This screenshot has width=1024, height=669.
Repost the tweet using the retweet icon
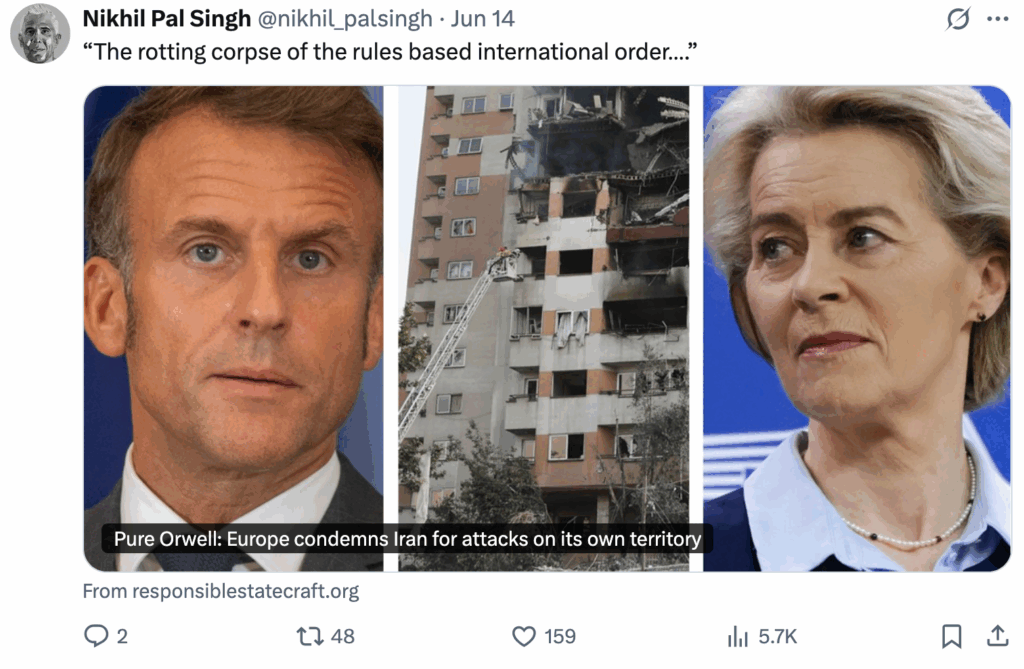tap(310, 636)
